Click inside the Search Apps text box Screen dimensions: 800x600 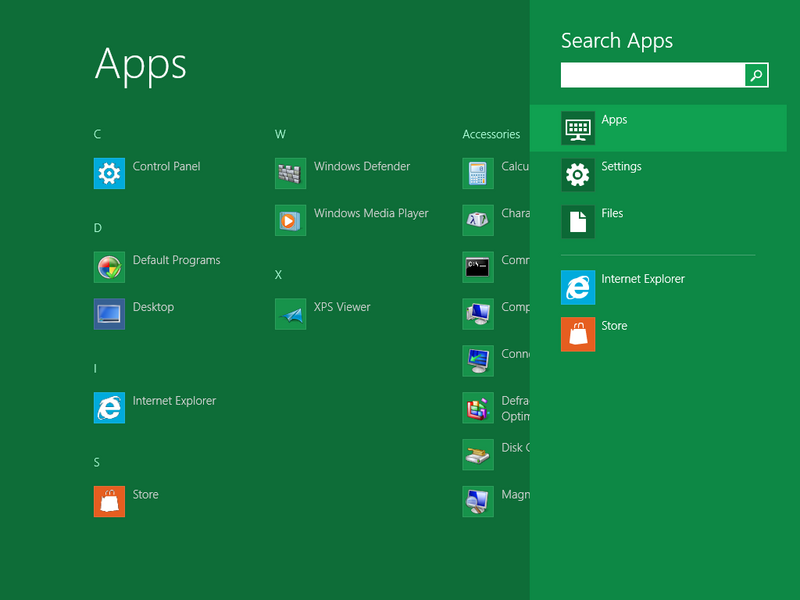tap(652, 75)
